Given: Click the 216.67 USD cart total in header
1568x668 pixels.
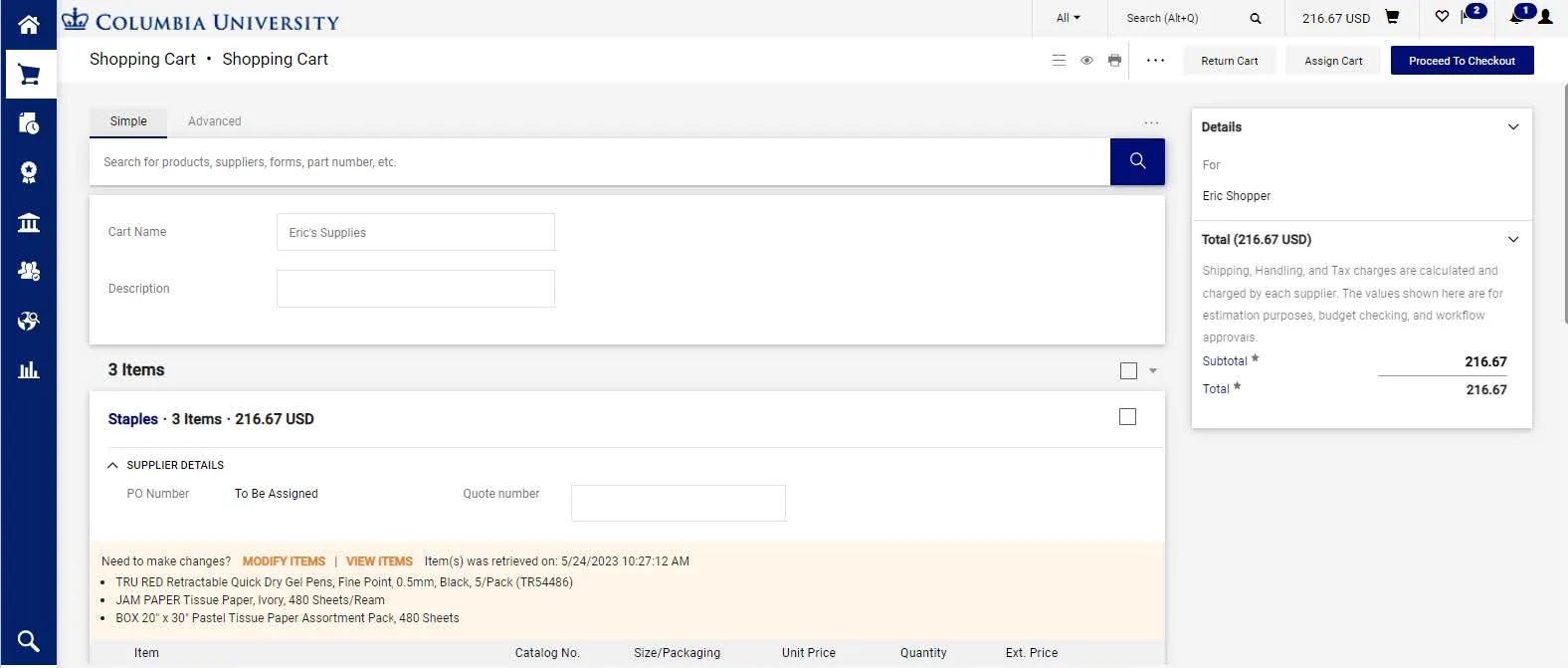Looking at the screenshot, I should (1336, 18).
